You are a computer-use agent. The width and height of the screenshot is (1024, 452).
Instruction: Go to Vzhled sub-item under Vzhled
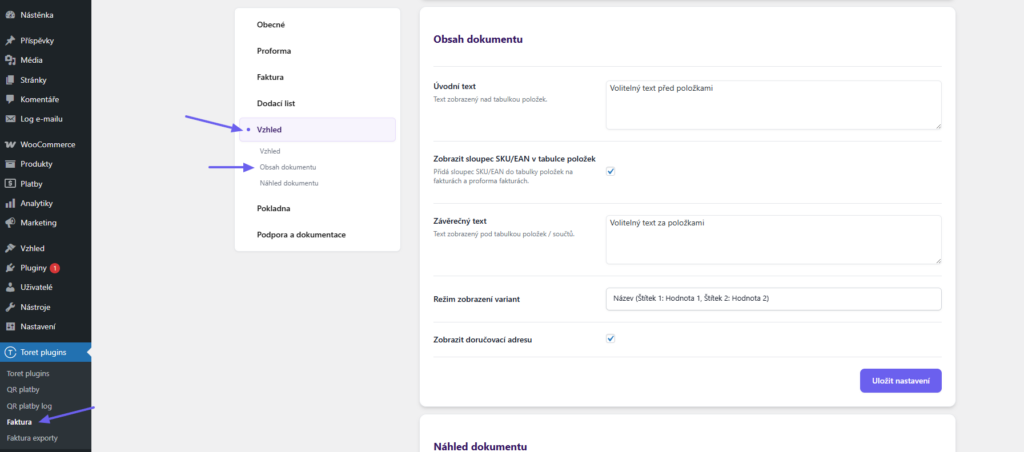point(270,151)
